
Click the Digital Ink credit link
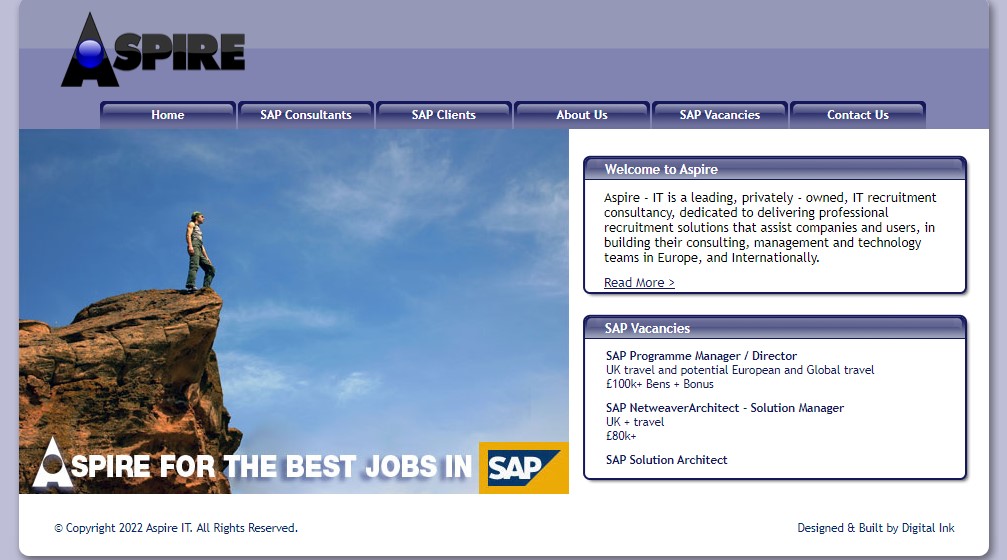click(928, 528)
